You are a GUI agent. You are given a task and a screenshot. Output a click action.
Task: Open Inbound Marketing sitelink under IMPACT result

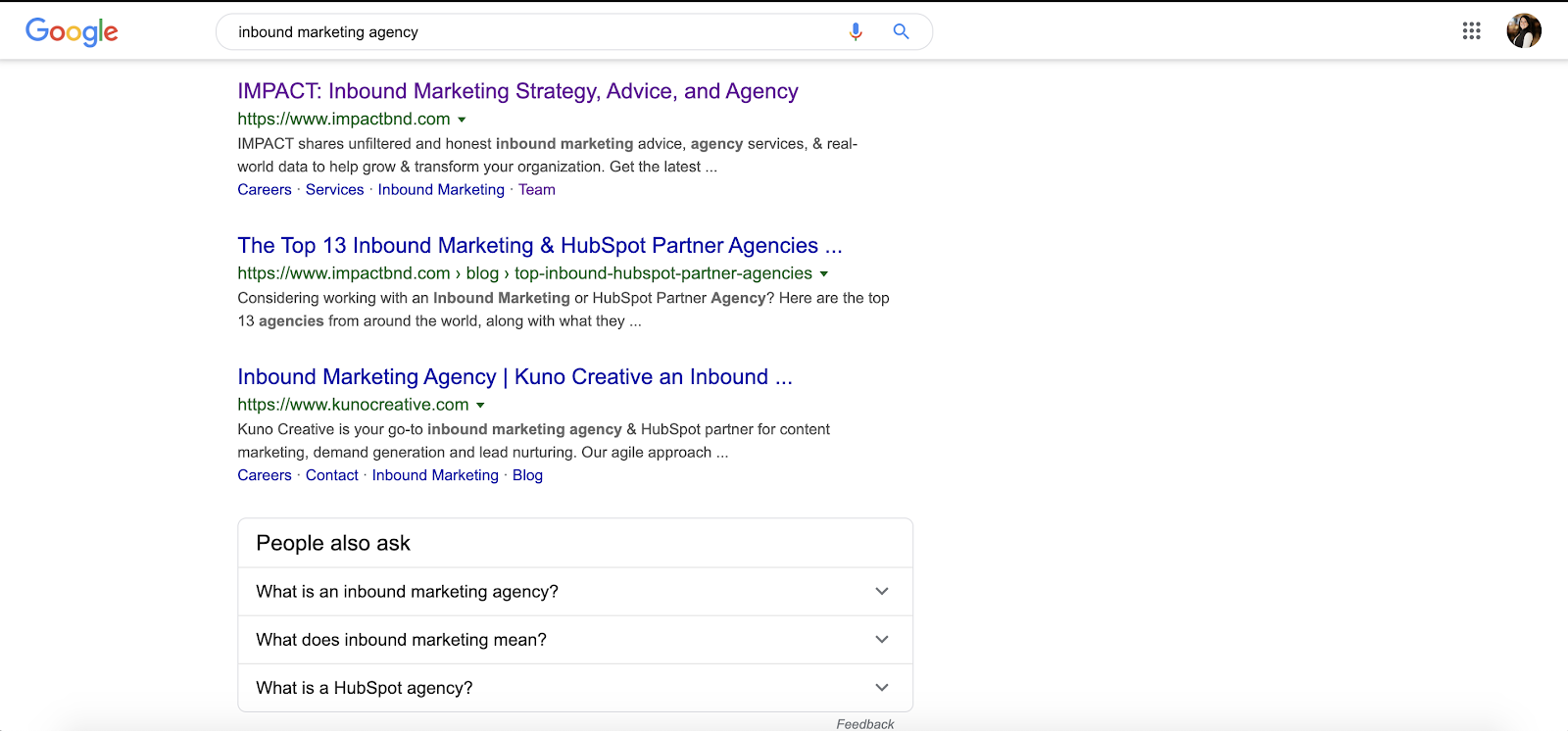click(441, 190)
